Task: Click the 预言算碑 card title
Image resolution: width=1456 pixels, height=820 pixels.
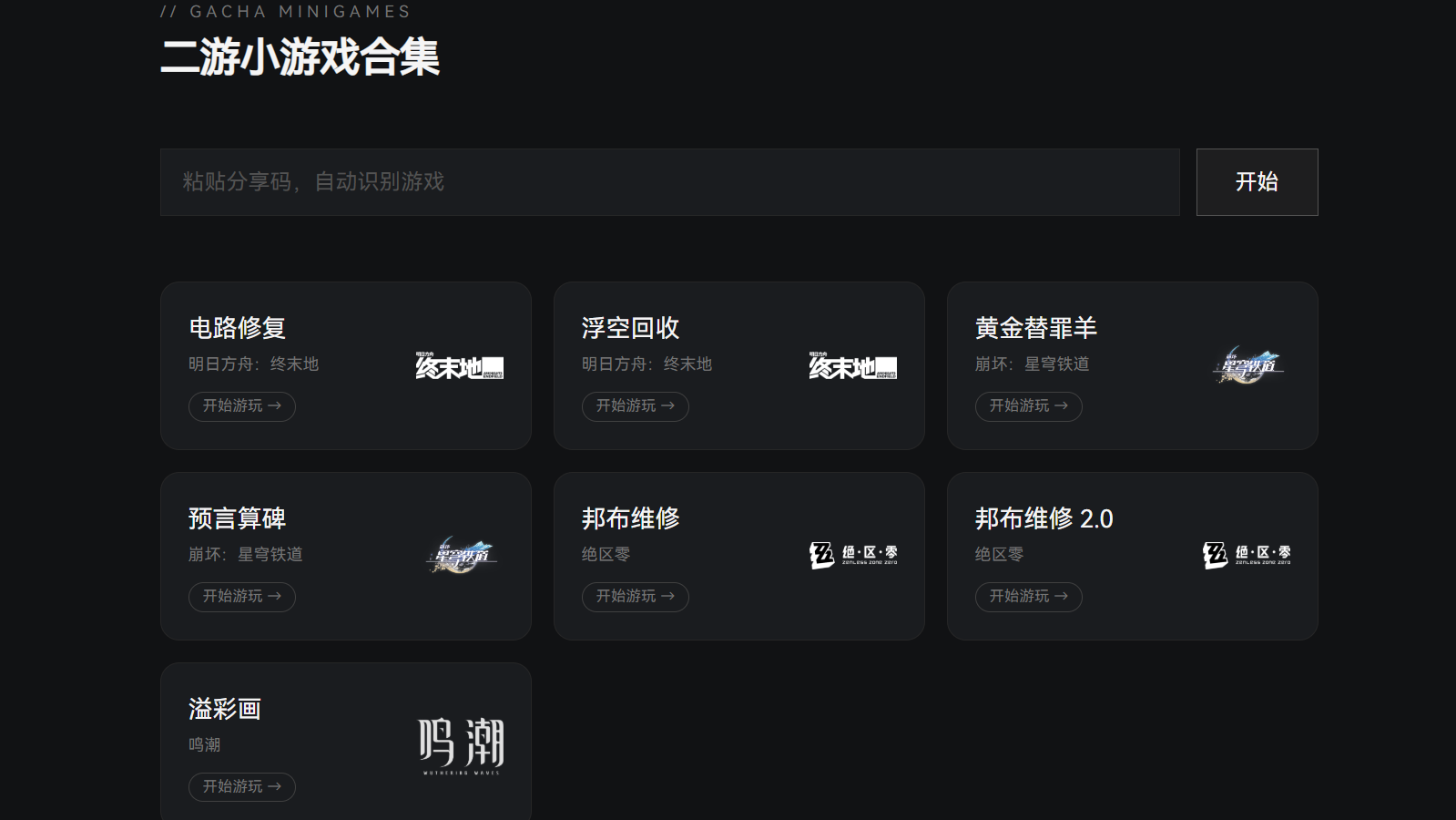Action: click(238, 518)
